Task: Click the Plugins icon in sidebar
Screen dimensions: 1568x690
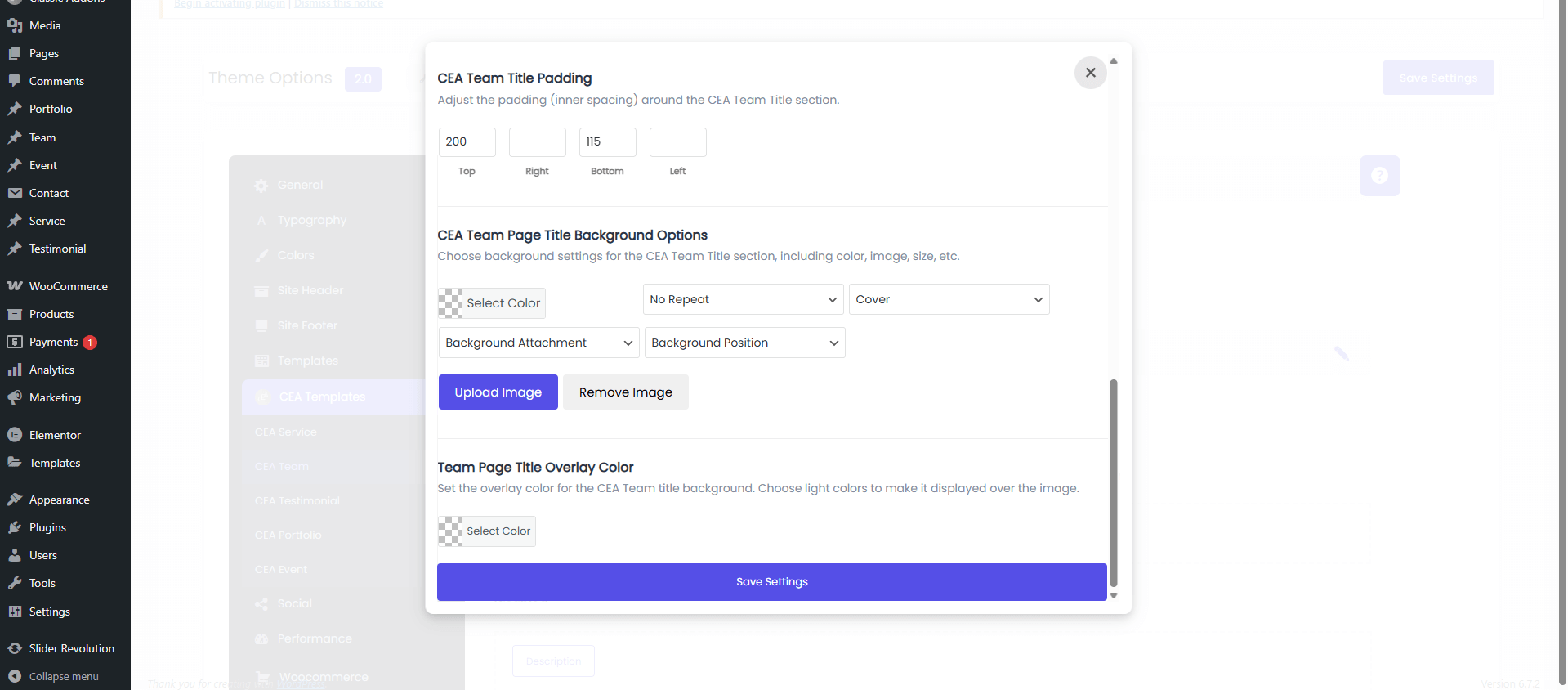Action: point(15,527)
